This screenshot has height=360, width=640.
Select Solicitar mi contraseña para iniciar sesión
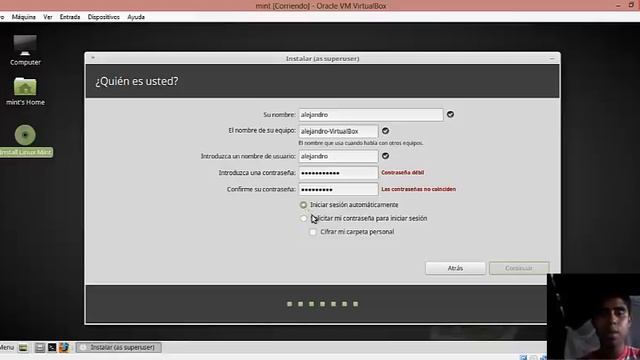[x=303, y=219]
